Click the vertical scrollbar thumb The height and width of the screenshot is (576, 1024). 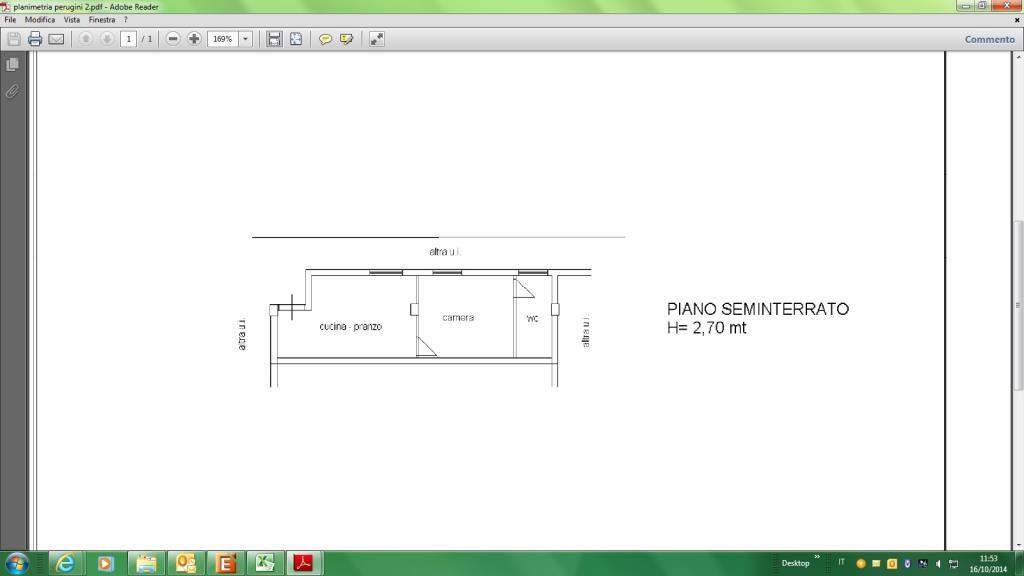tap(1018, 305)
